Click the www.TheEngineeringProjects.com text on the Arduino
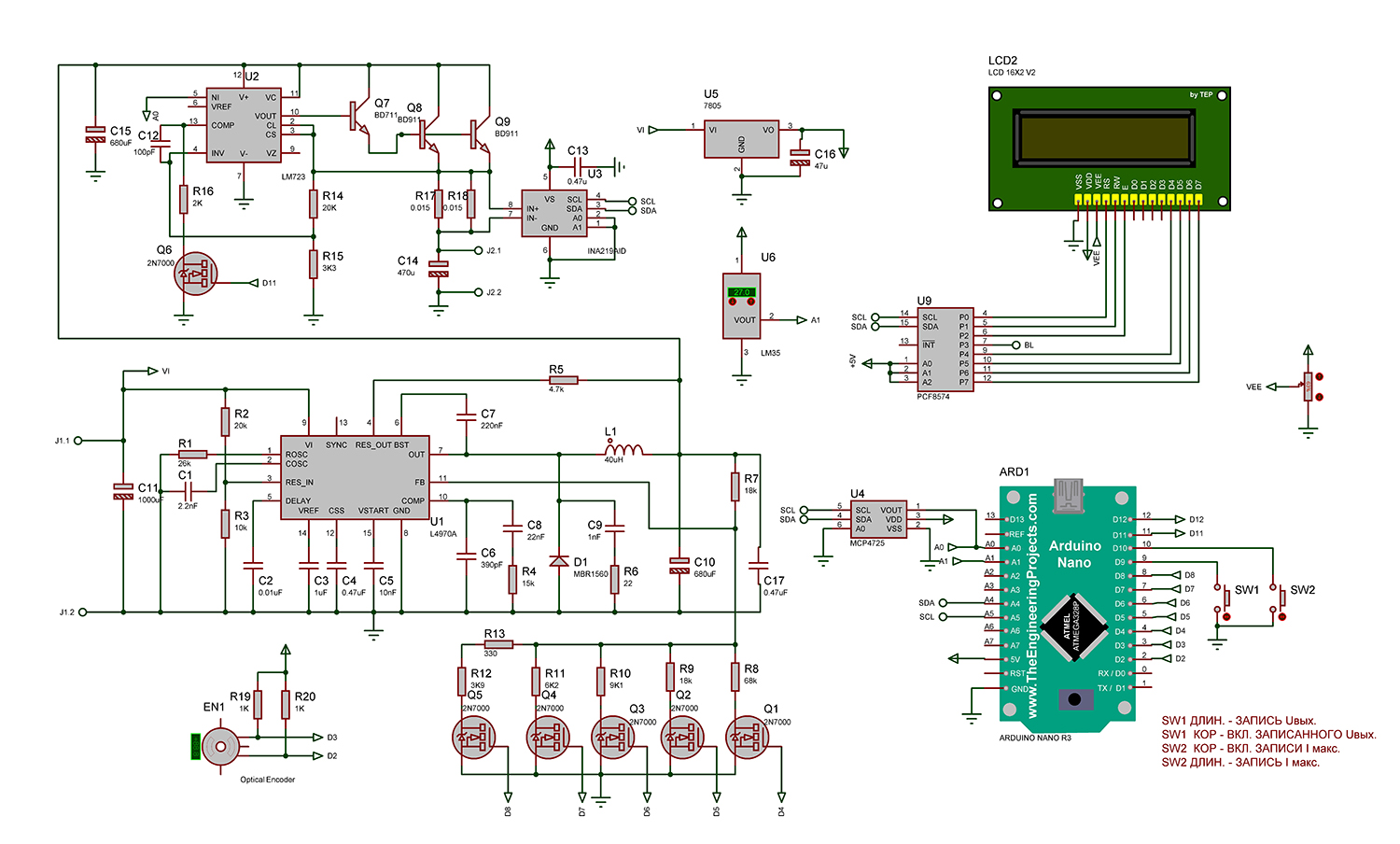The image size is (1400, 844). (1032, 607)
